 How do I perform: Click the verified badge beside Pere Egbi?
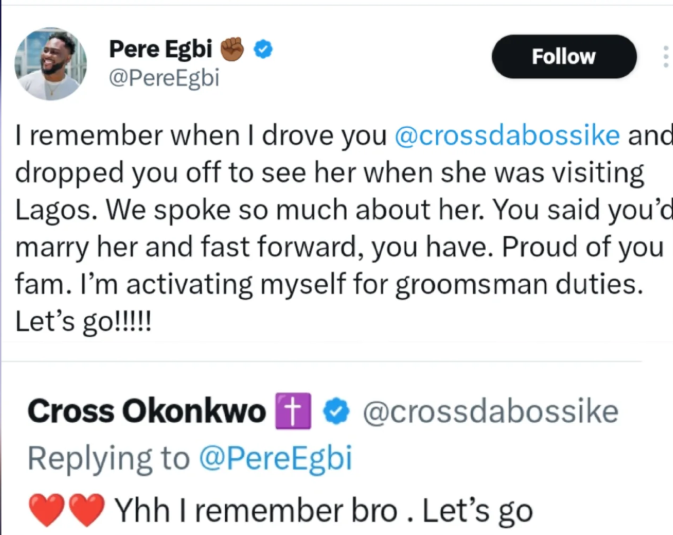pos(264,48)
